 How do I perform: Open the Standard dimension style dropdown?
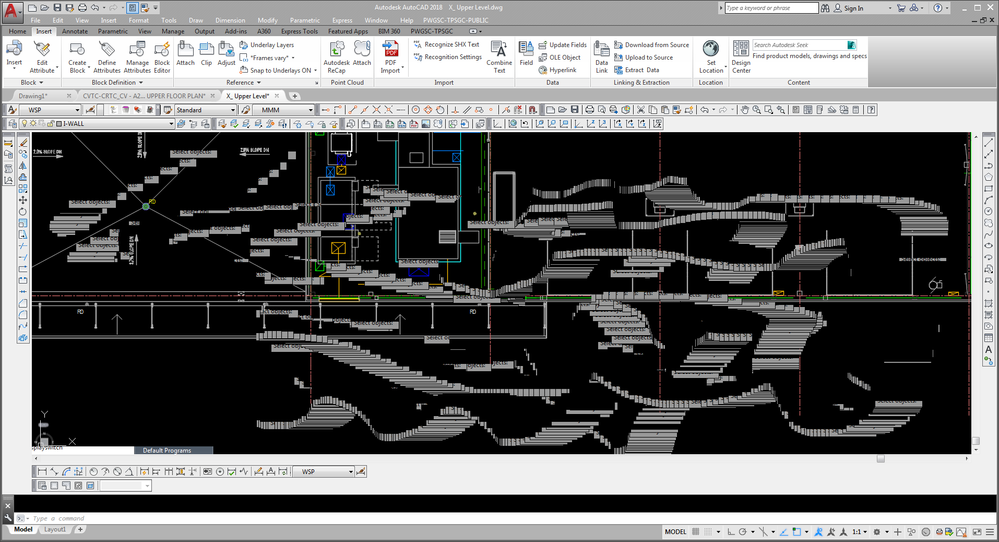click(x=233, y=110)
